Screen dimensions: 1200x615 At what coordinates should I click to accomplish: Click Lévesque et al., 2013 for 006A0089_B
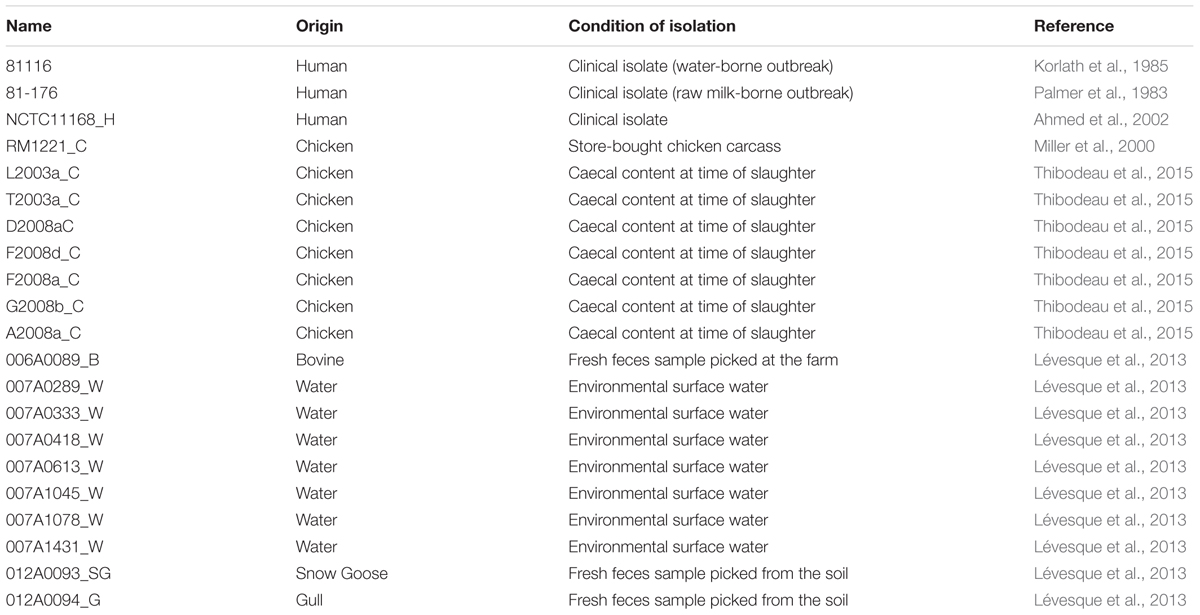coord(1110,360)
